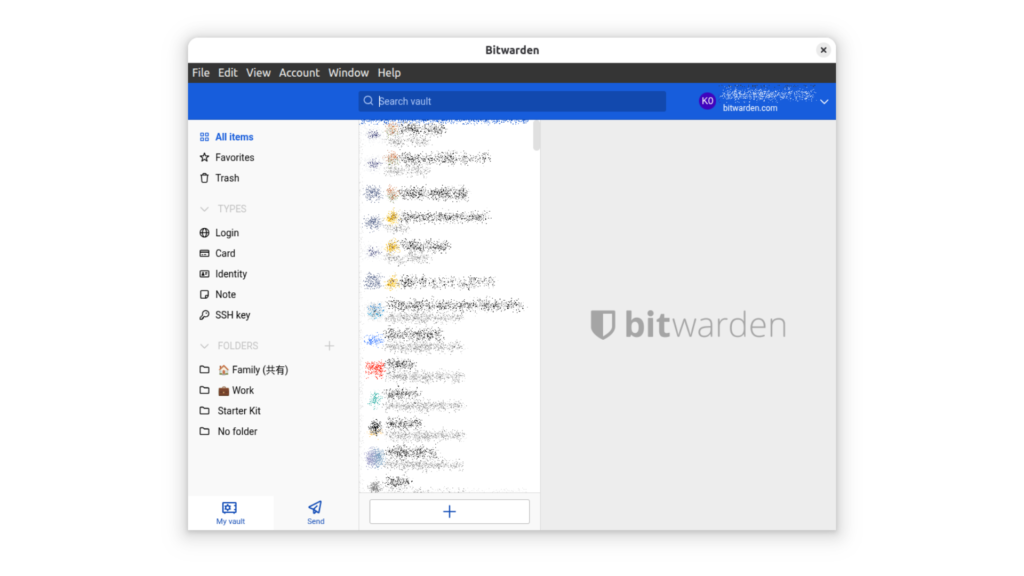Open the Account menu
The height and width of the screenshot is (576, 1024).
[x=299, y=72]
